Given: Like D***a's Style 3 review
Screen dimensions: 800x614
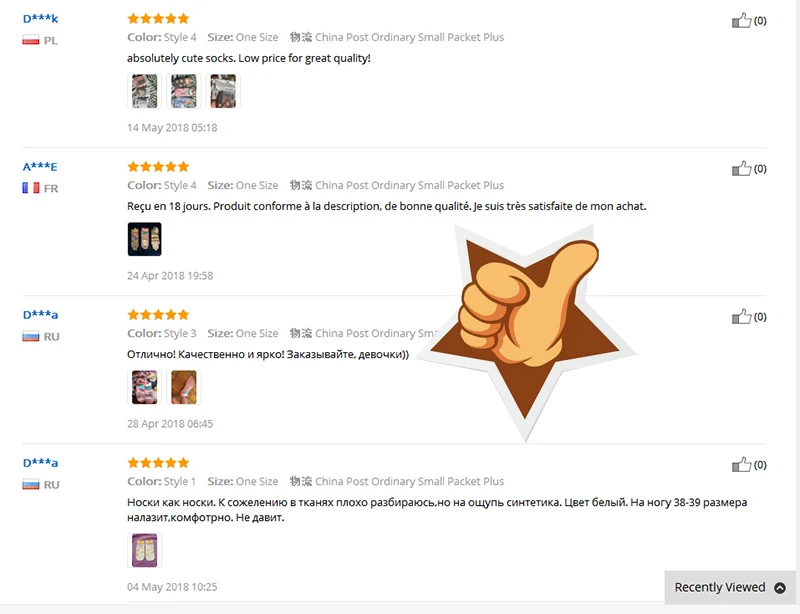Looking at the screenshot, I should point(741,316).
